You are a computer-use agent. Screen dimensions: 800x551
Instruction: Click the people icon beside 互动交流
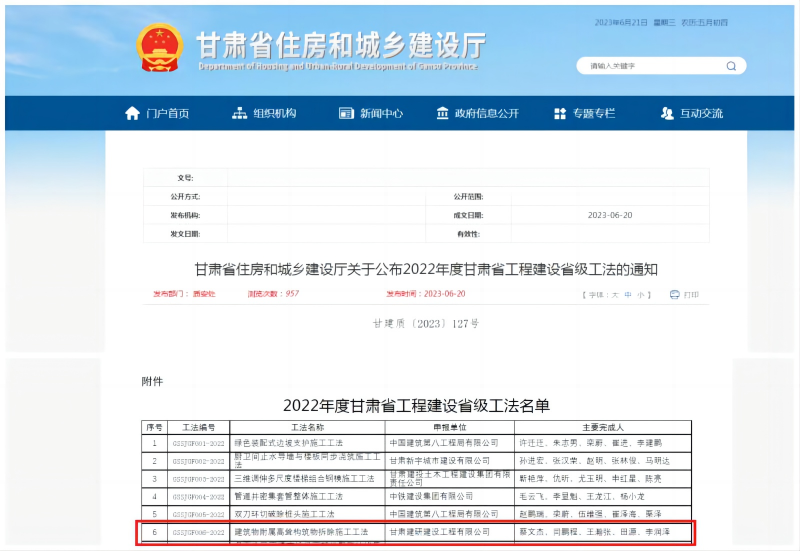667,113
